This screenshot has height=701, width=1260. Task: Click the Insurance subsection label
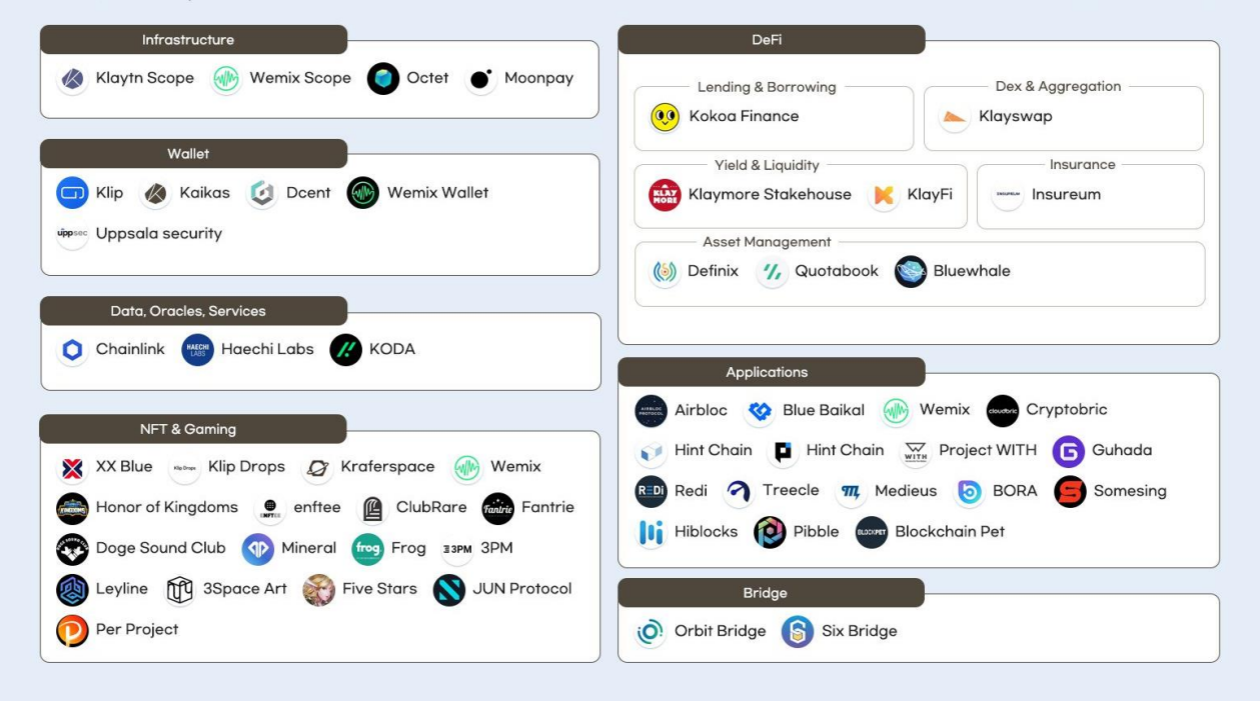(1082, 165)
